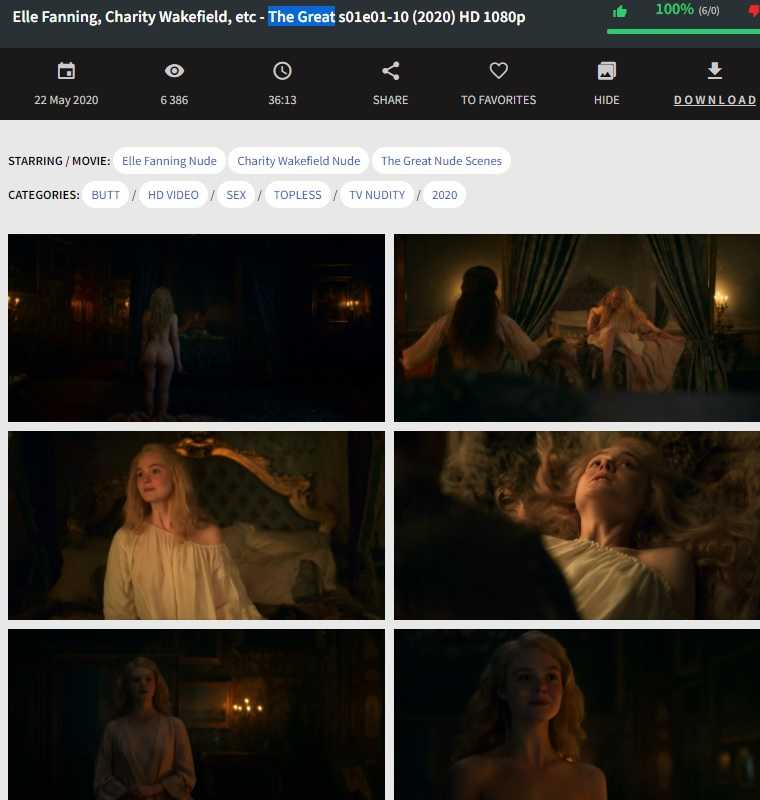Select the TO FAVORITES label

point(498,100)
